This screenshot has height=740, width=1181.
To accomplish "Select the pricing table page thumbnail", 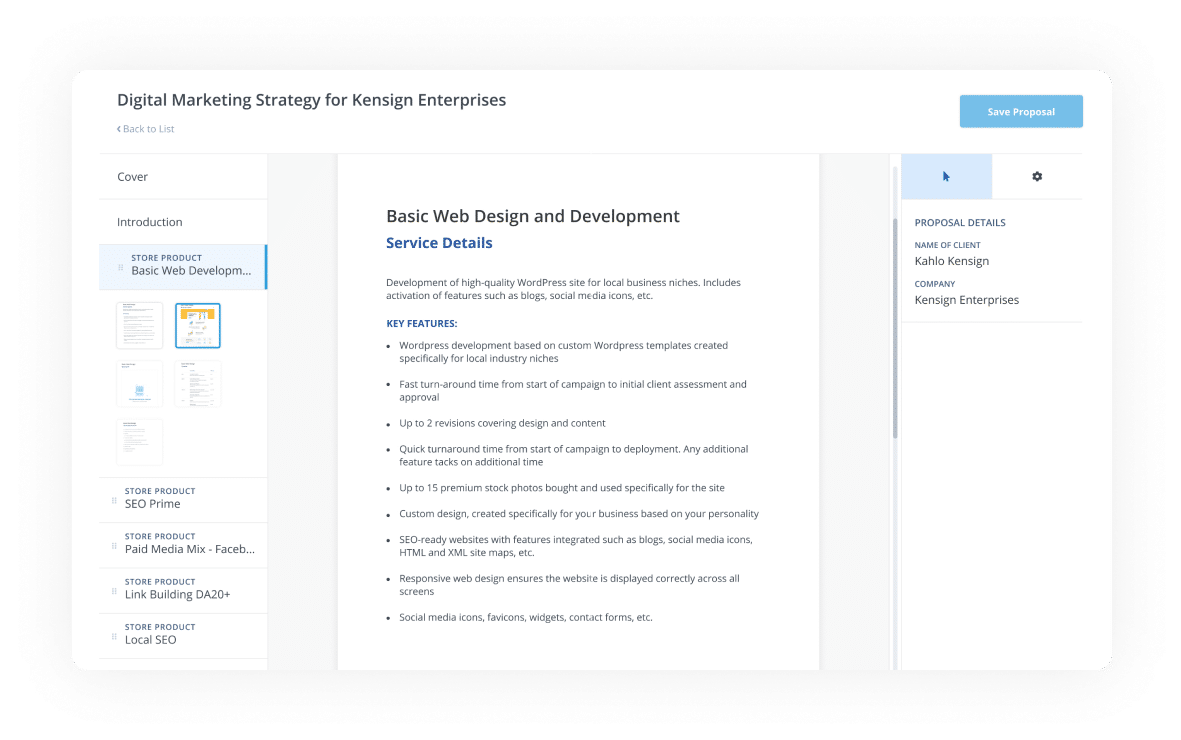I will (x=197, y=383).
